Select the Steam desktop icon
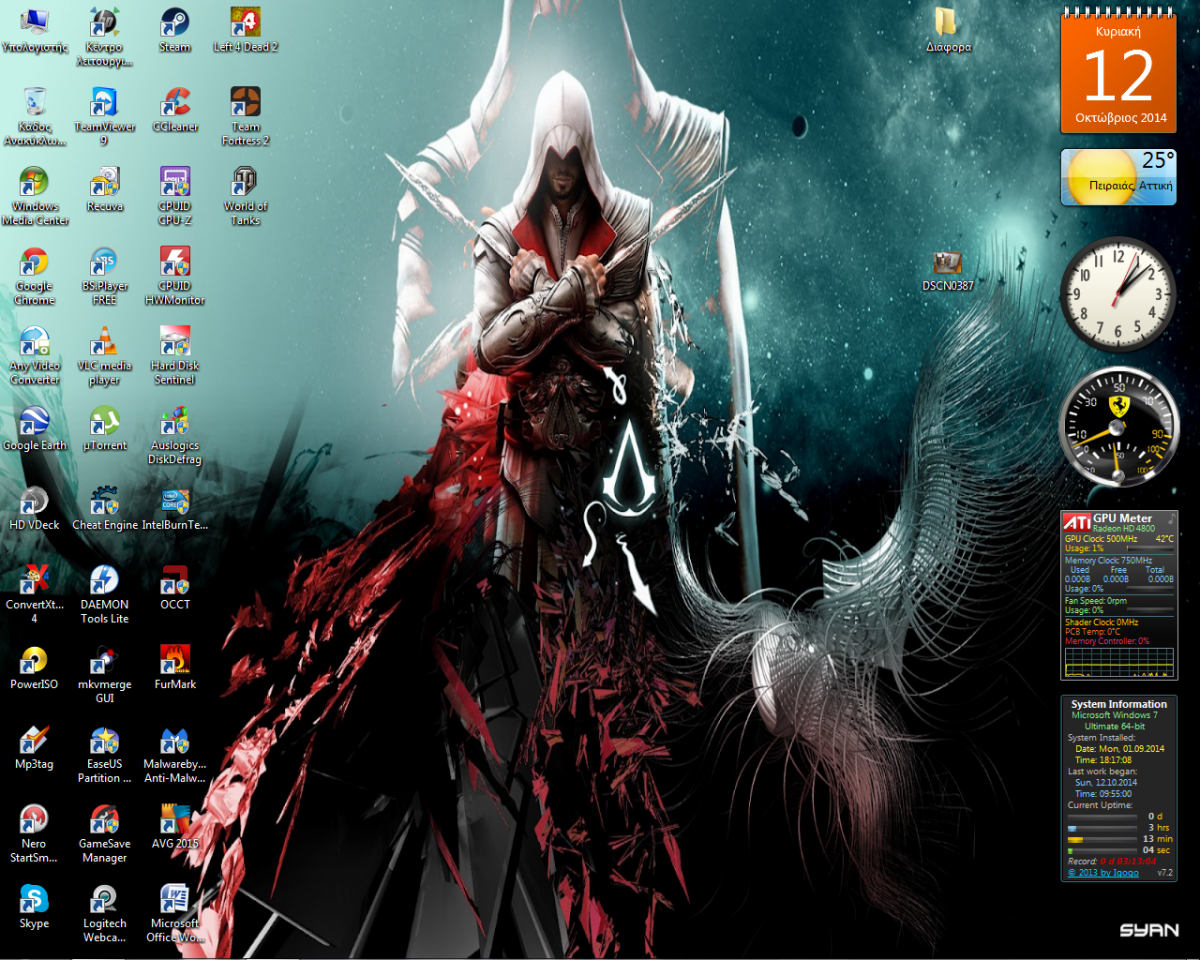This screenshot has height=960, width=1200. [x=175, y=31]
